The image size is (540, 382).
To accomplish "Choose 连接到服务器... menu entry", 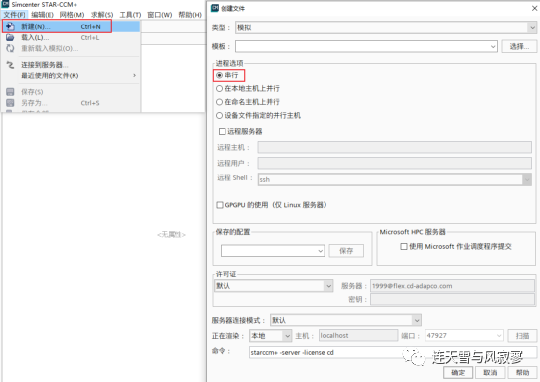I will pos(71,65).
